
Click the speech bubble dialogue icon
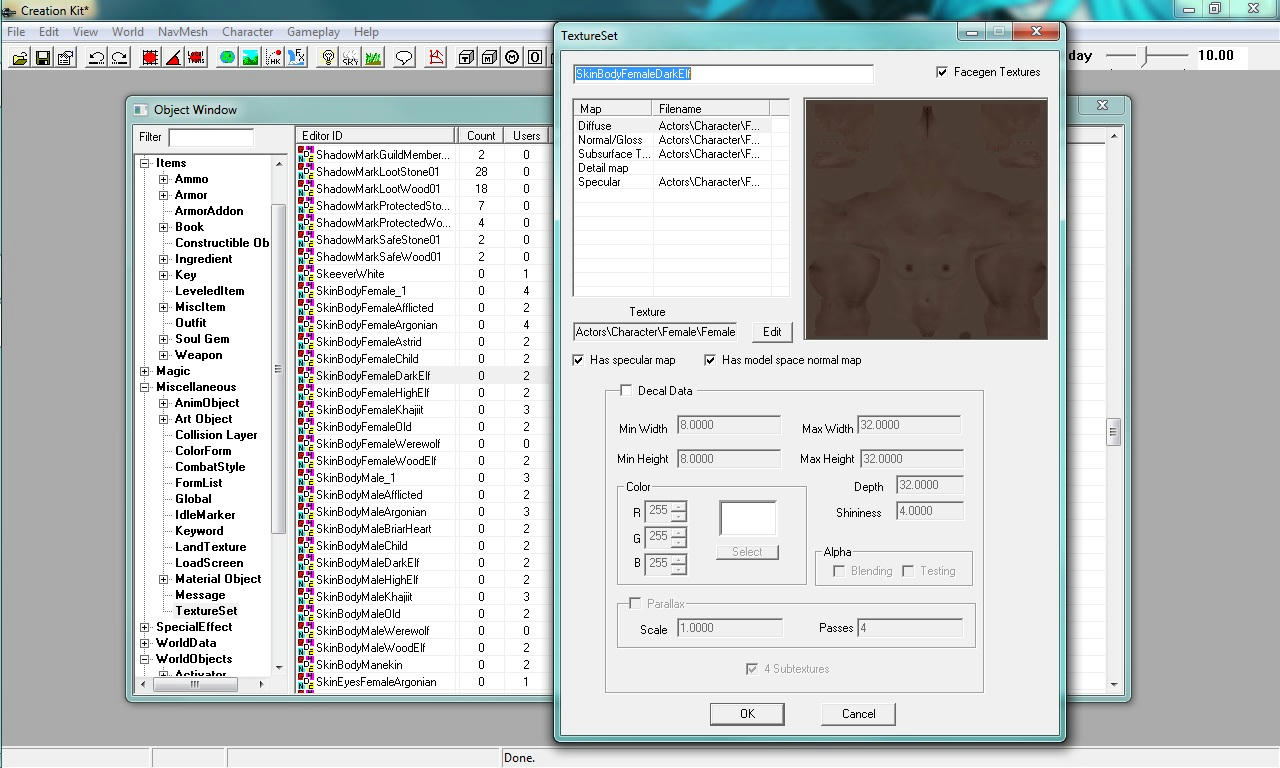coord(404,58)
